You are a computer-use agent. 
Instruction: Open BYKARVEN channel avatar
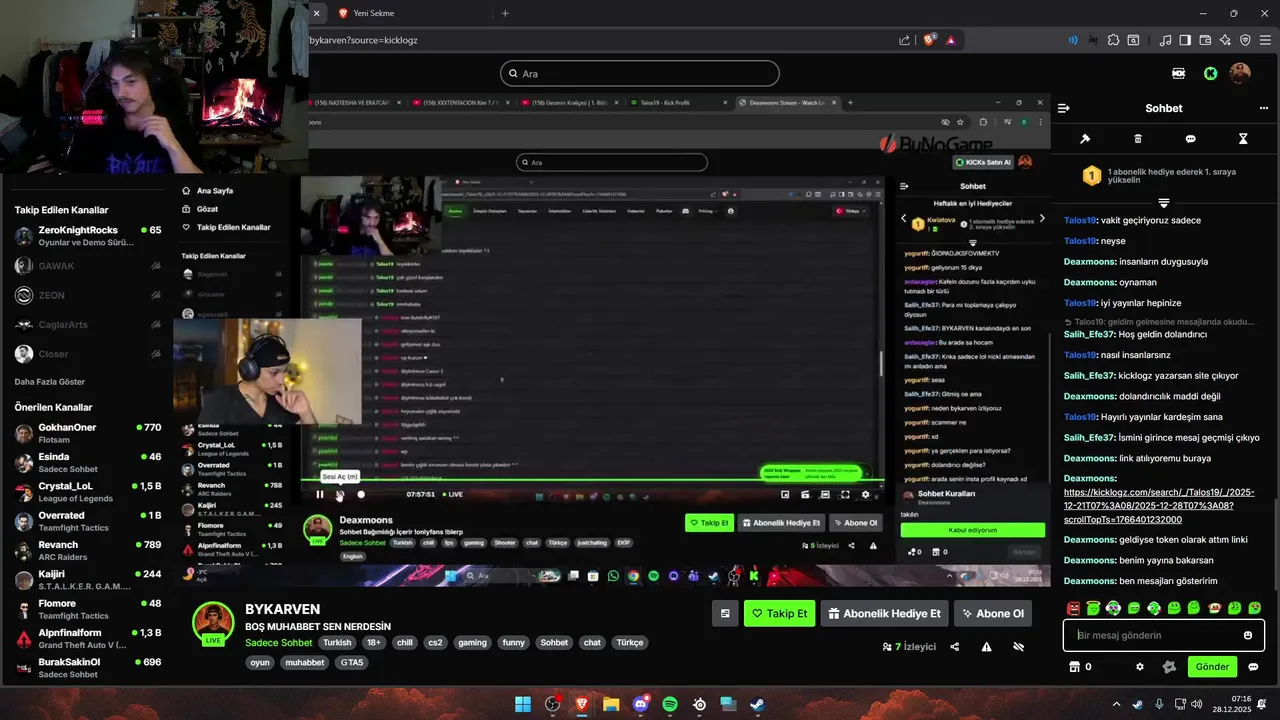213,622
